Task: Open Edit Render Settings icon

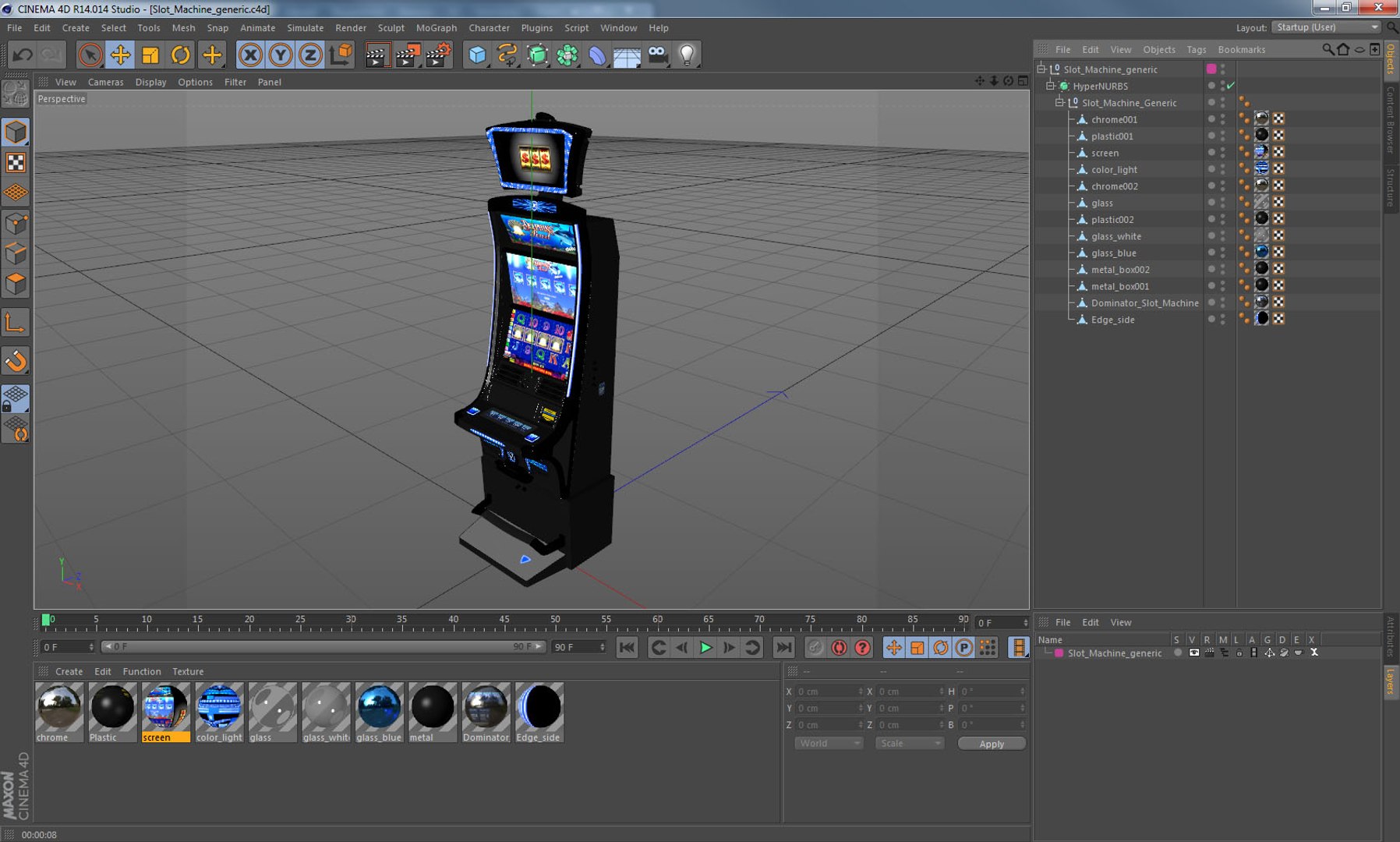Action: (x=438, y=55)
